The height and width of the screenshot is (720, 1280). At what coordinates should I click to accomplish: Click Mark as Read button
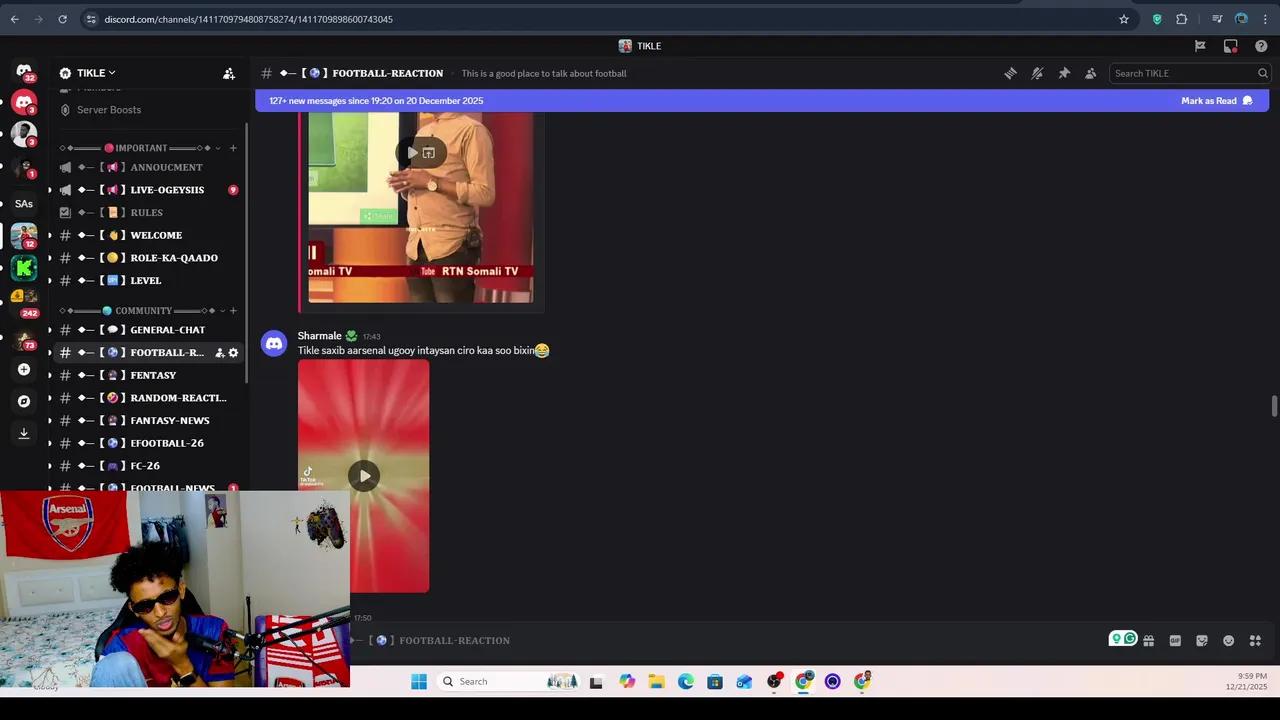[x=1216, y=101]
